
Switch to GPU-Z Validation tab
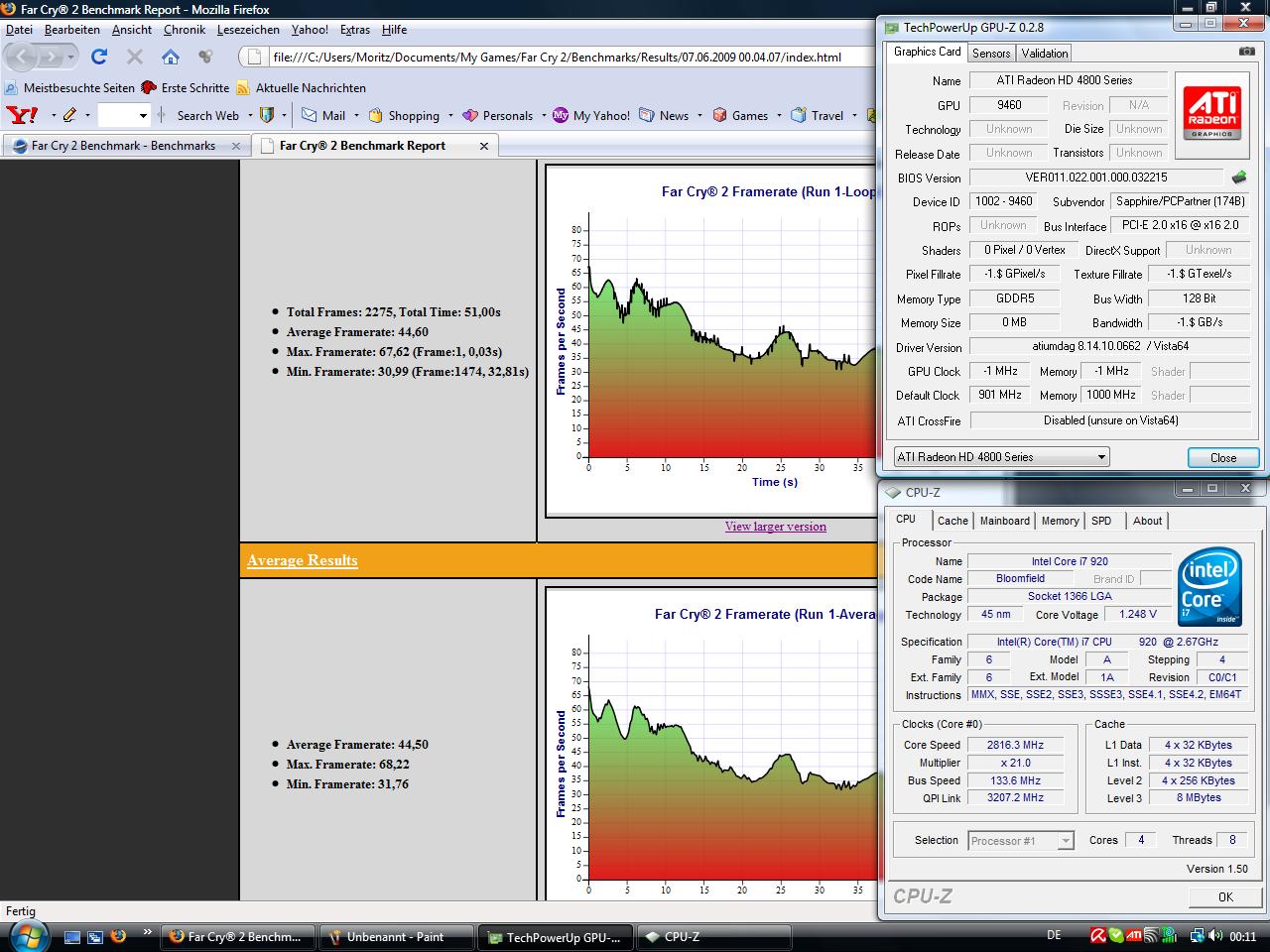(1045, 54)
